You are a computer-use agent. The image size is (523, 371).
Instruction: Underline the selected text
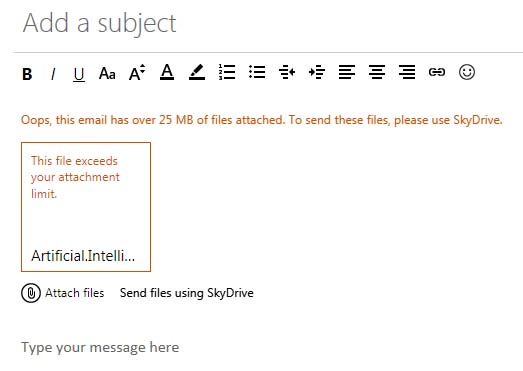click(79, 74)
